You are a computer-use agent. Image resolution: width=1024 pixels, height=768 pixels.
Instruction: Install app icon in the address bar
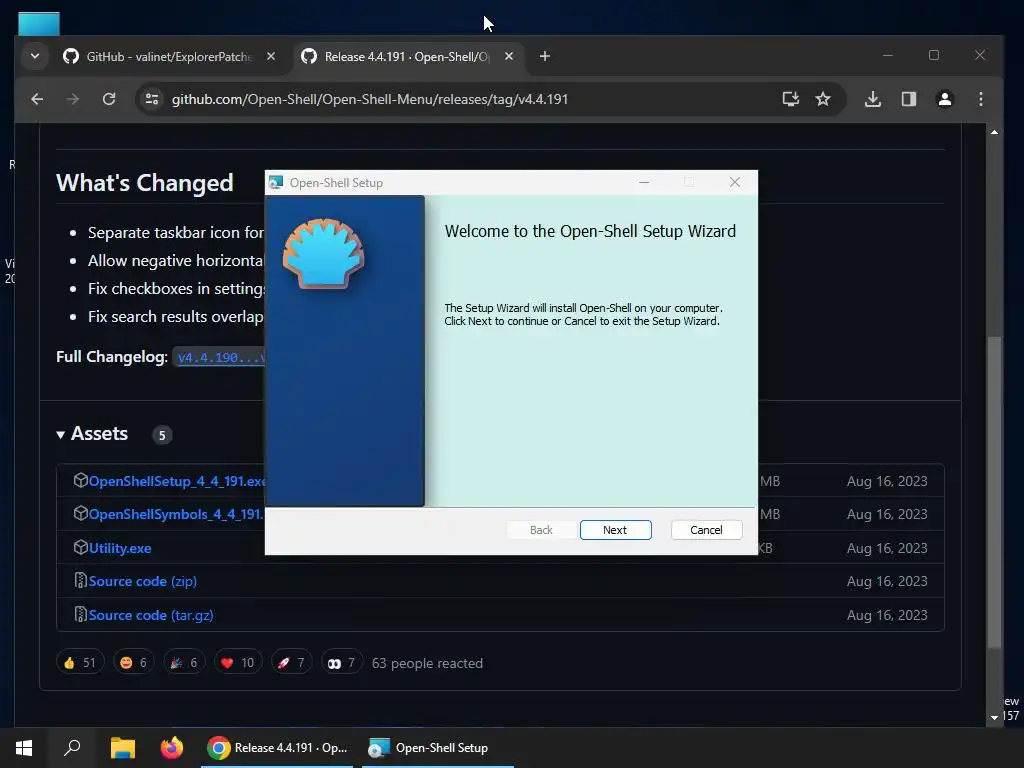pos(791,99)
